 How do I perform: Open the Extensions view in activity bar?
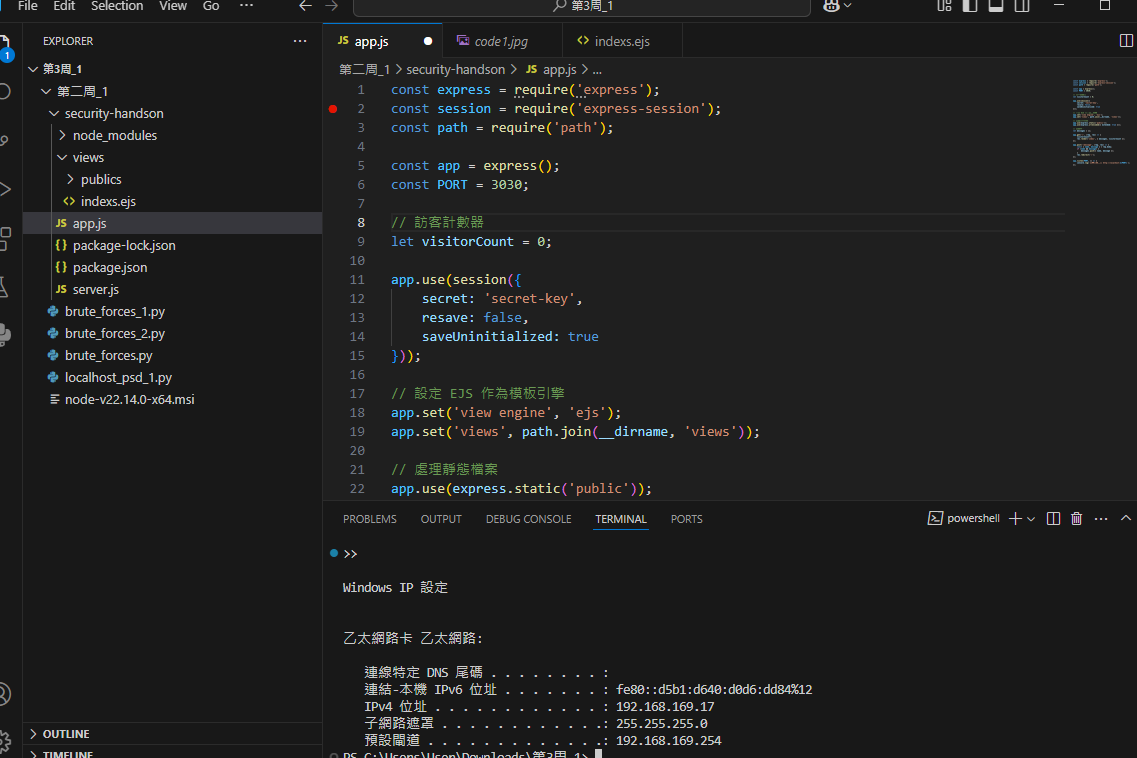tap(4, 238)
